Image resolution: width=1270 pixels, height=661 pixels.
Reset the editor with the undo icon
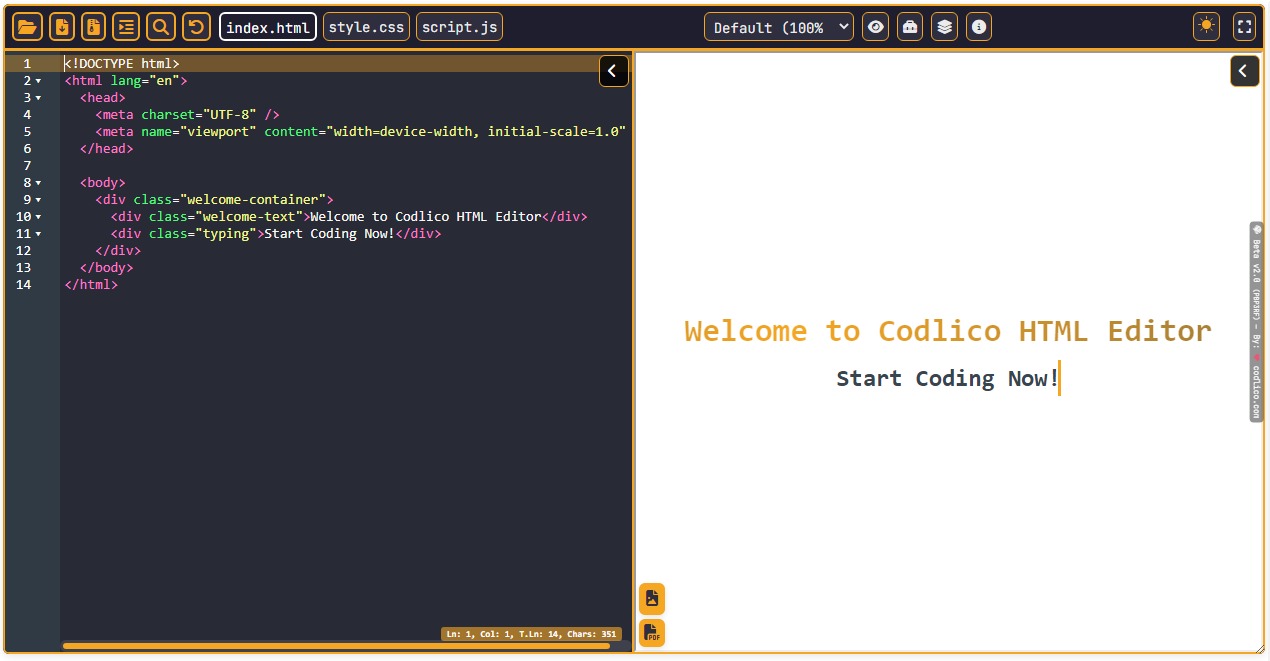click(196, 27)
